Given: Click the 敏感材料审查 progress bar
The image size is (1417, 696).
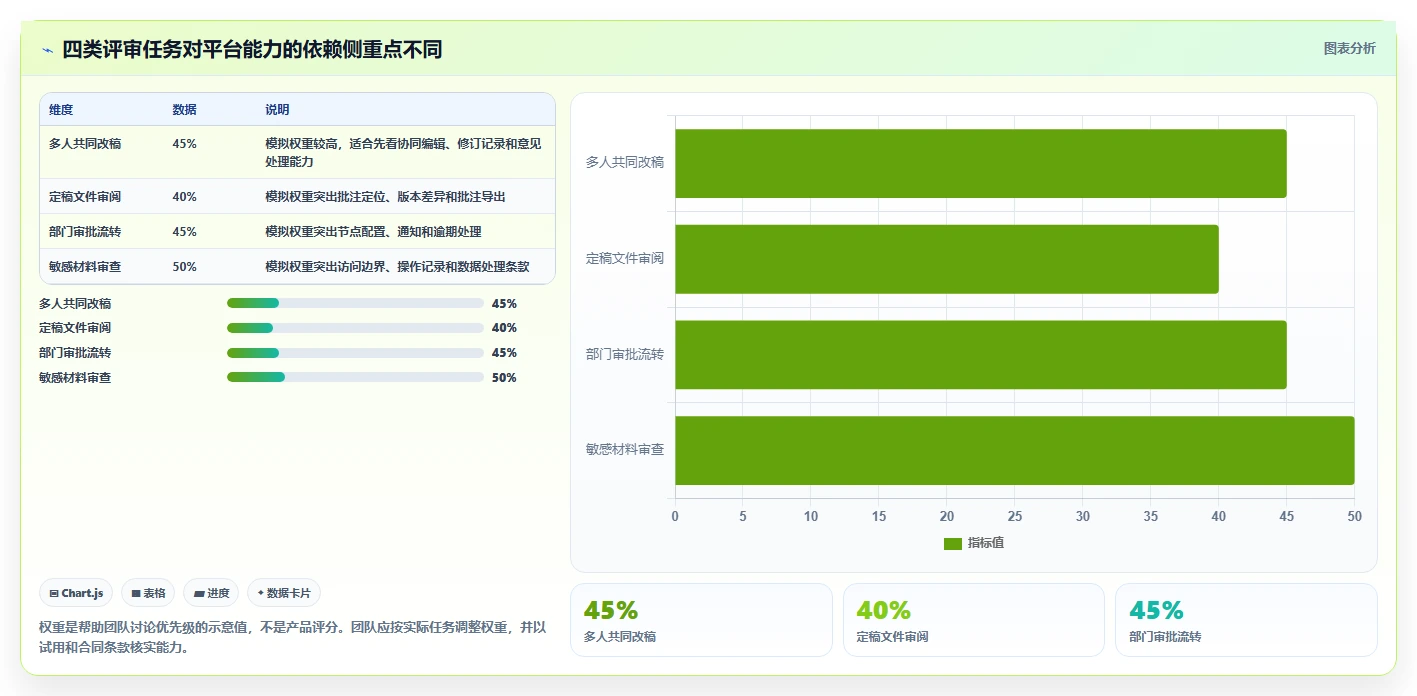Looking at the screenshot, I should [355, 377].
